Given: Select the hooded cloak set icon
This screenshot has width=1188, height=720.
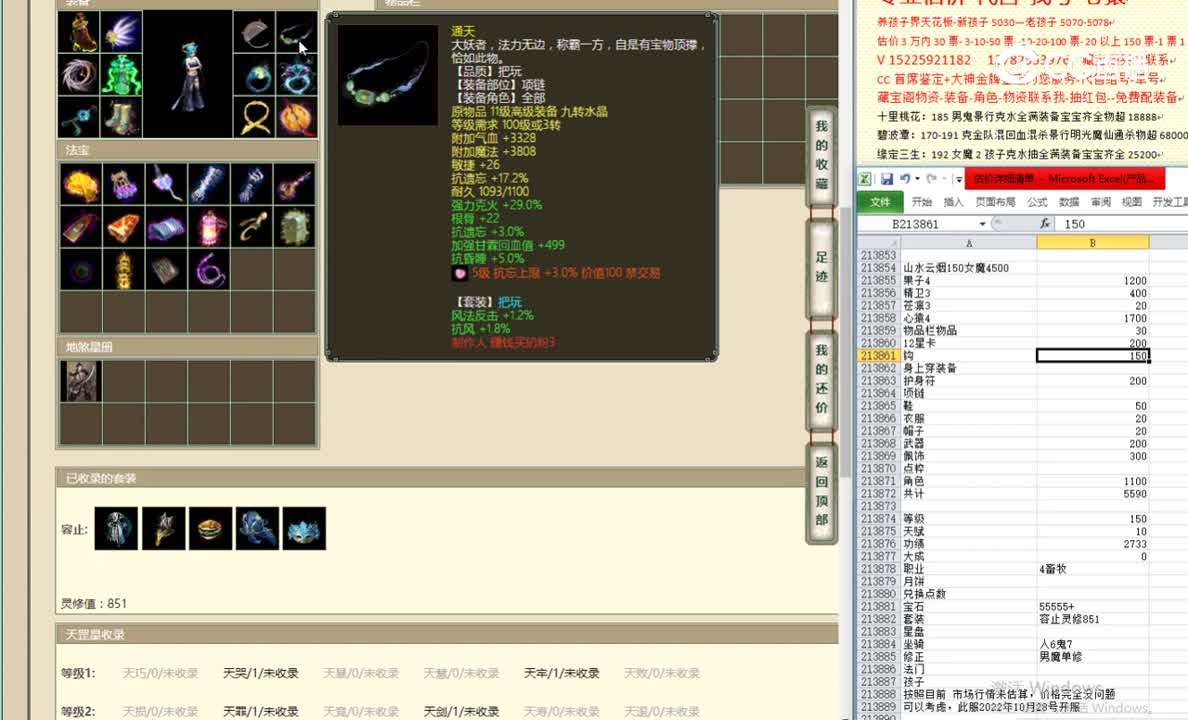Looking at the screenshot, I should click(x=116, y=528).
